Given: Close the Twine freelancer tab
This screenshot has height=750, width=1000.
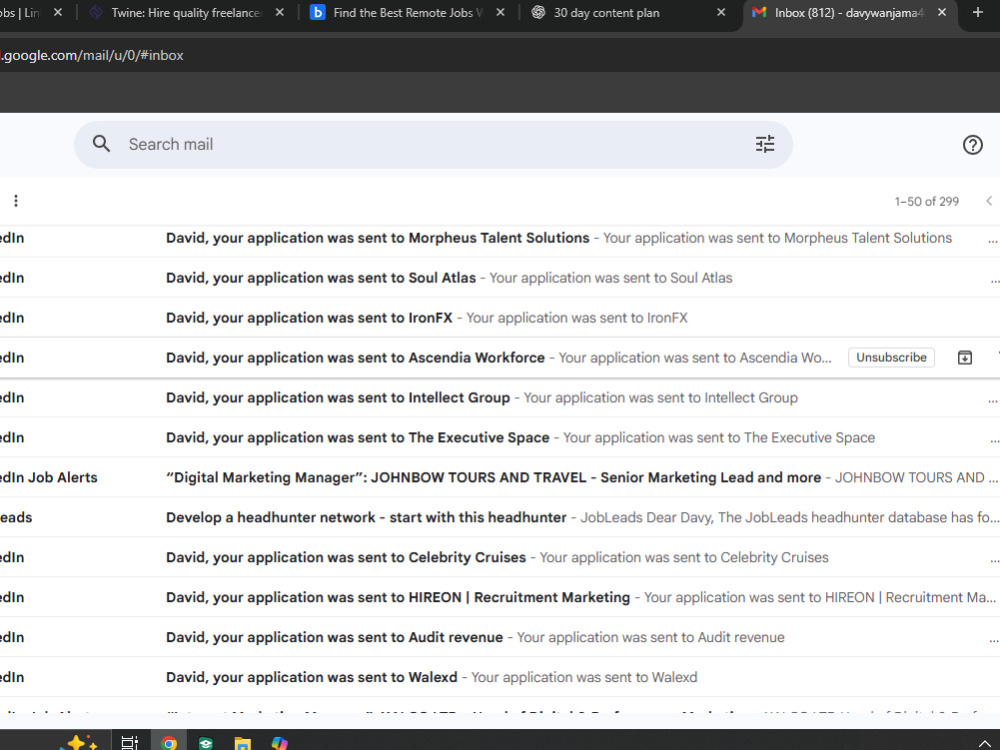Looking at the screenshot, I should (279, 12).
